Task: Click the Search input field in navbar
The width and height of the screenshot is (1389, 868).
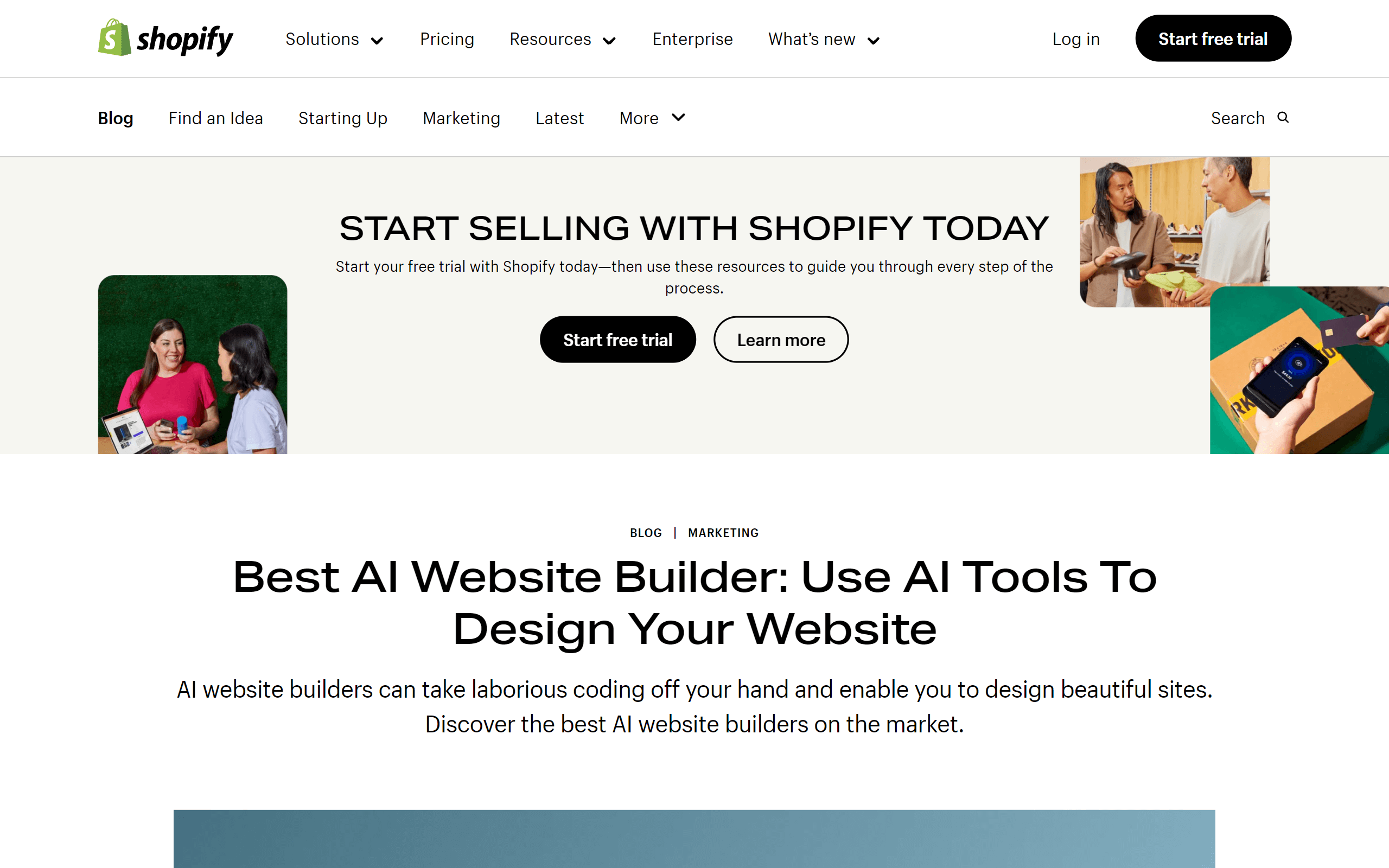Action: (x=1250, y=117)
